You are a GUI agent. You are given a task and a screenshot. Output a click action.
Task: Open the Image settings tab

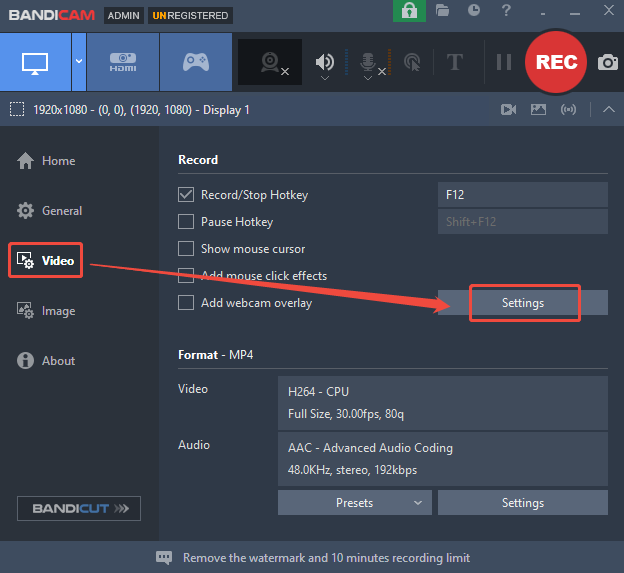(x=46, y=310)
